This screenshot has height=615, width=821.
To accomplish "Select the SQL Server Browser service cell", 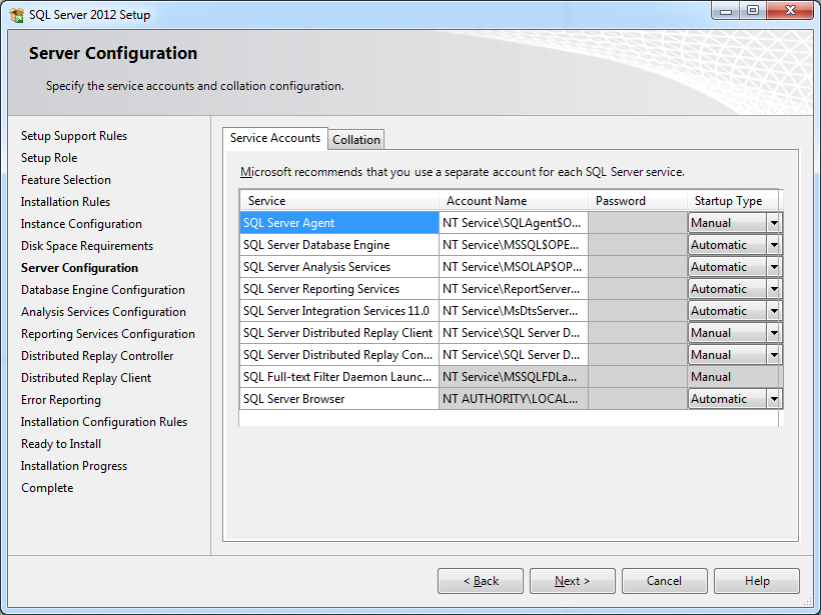I will click(x=339, y=399).
